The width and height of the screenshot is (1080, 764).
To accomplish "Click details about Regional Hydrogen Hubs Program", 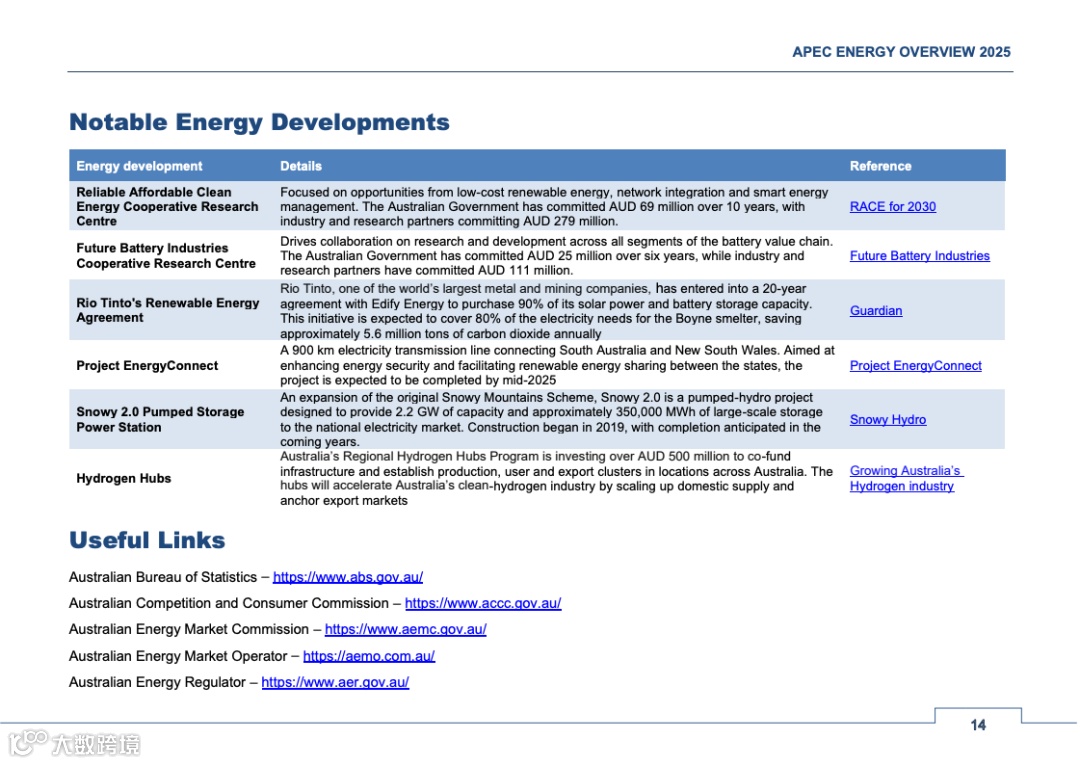I will pos(557,479).
